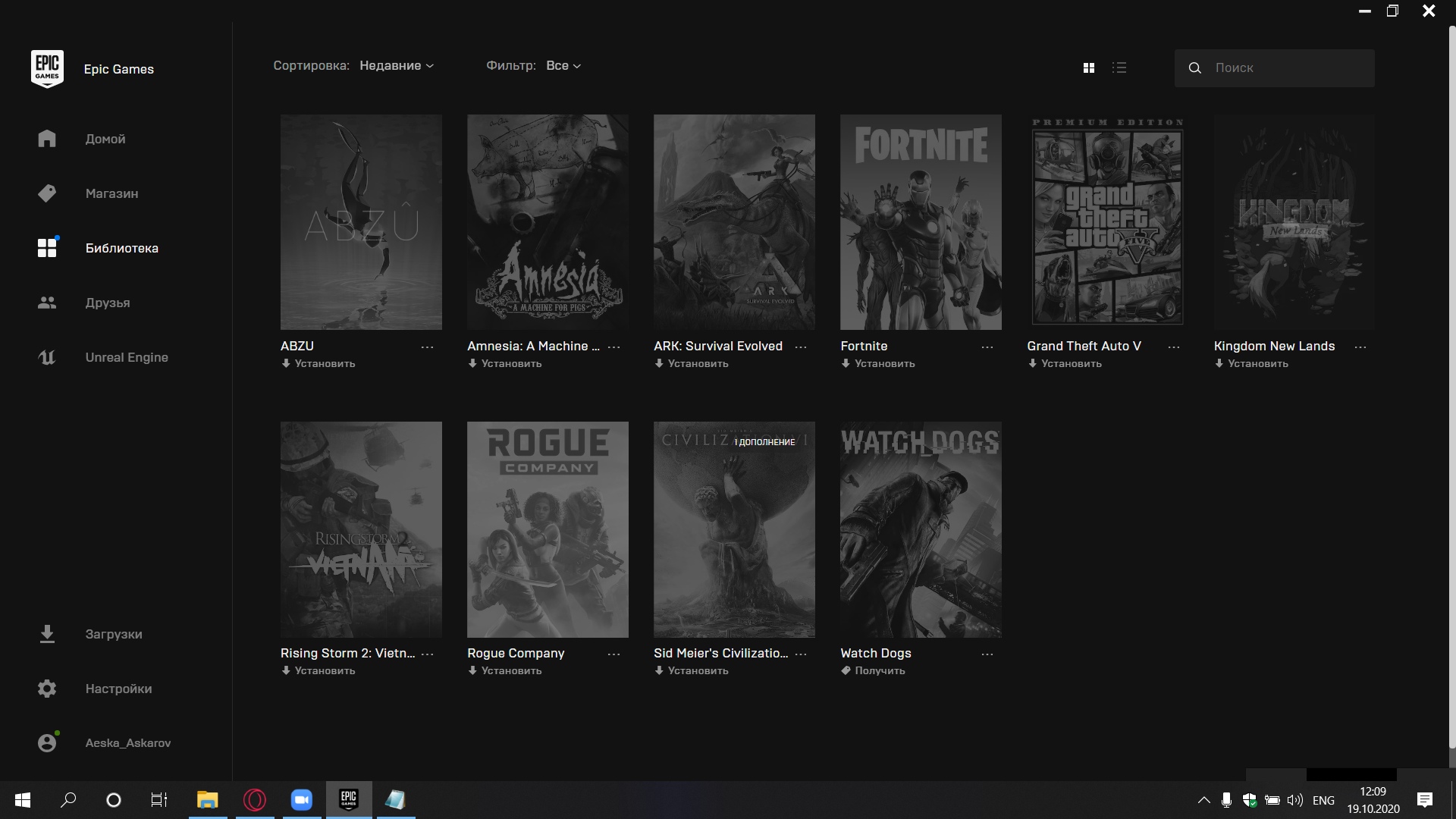The width and height of the screenshot is (1456, 819).
Task: Open the ARK cover thumbnail
Action: (734, 222)
